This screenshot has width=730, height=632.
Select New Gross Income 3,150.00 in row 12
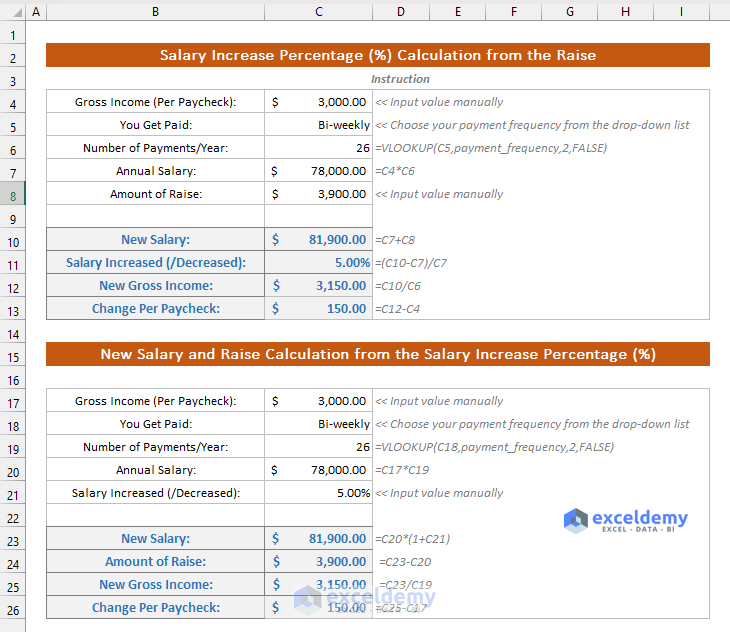coord(318,286)
